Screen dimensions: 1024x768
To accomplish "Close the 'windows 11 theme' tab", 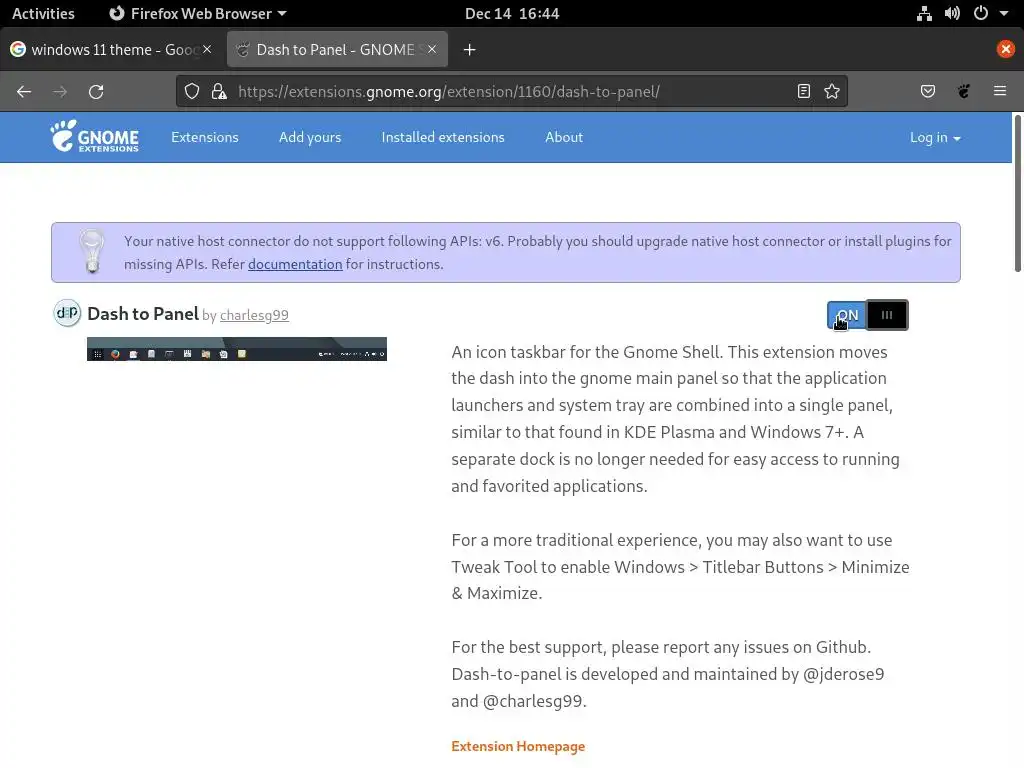I will click(207, 49).
